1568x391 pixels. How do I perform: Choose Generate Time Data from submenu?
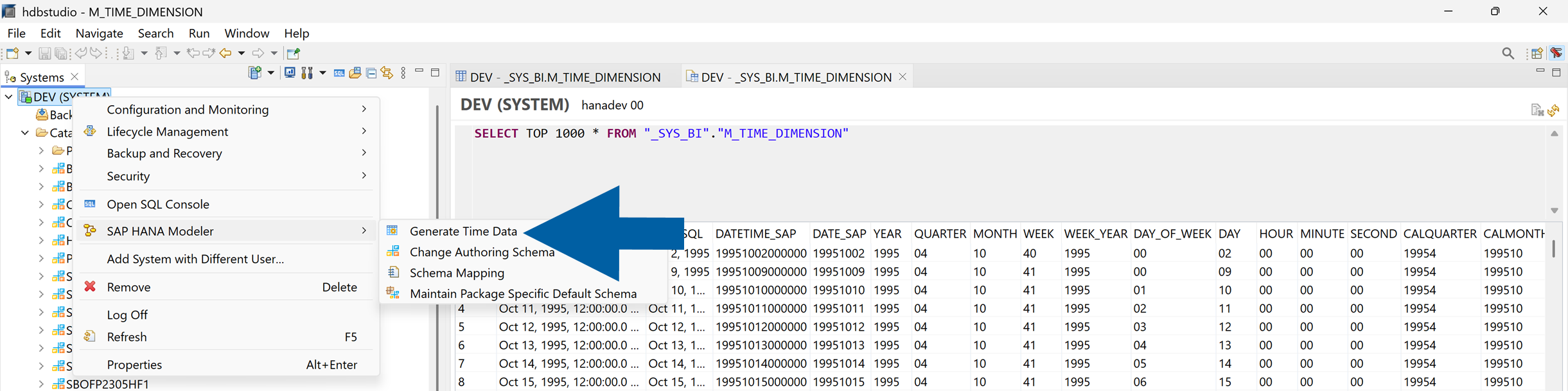pyautogui.click(x=463, y=231)
